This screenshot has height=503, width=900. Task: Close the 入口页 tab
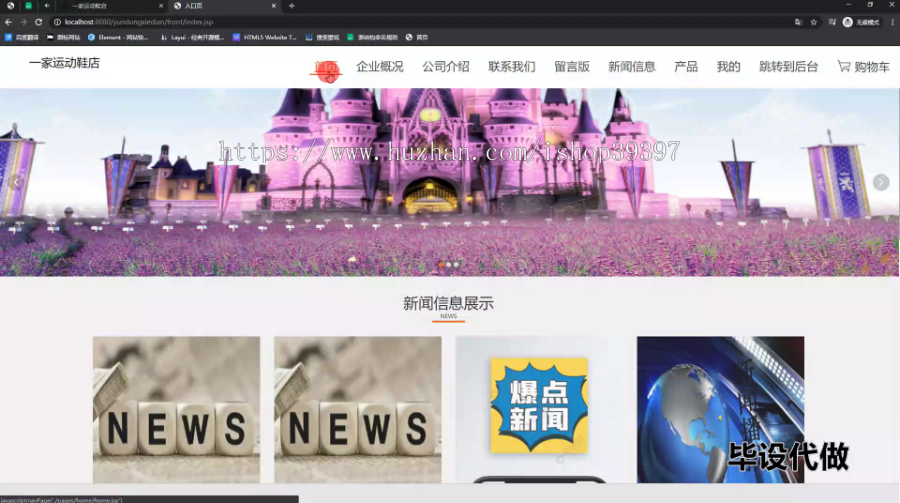click(x=274, y=6)
